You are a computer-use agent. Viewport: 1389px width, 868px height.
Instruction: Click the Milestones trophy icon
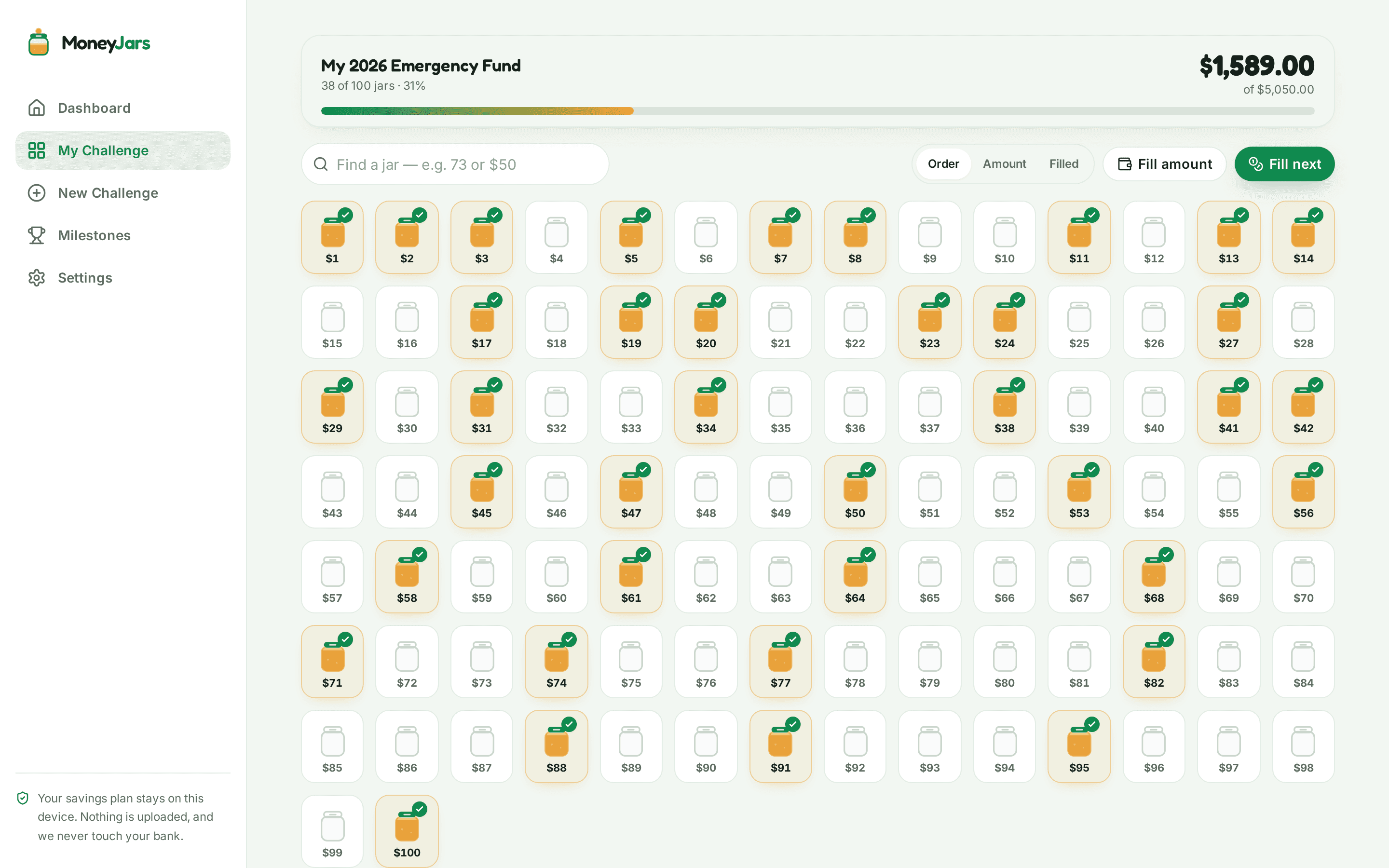(37, 235)
